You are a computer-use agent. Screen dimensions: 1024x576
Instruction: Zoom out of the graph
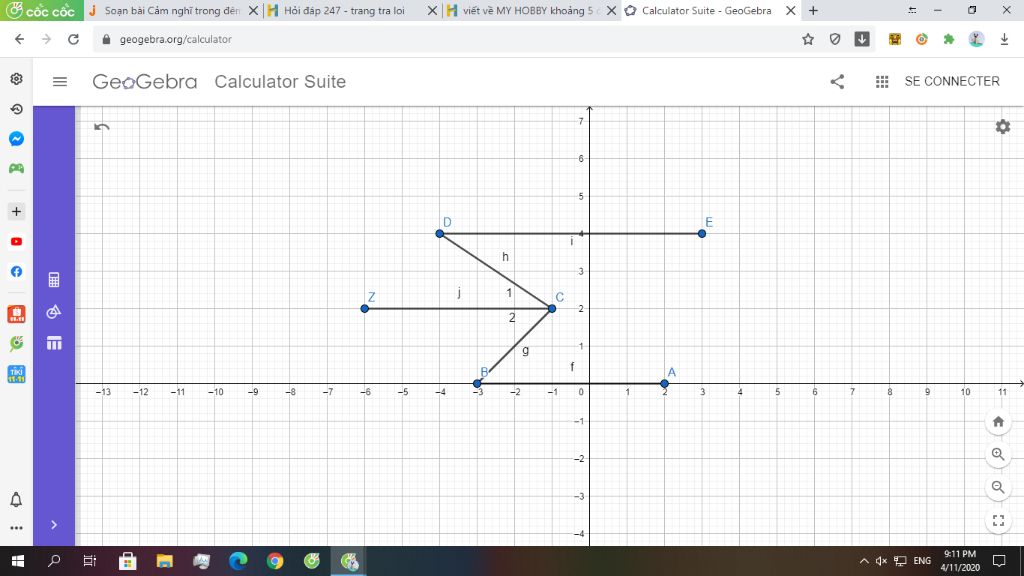(998, 487)
